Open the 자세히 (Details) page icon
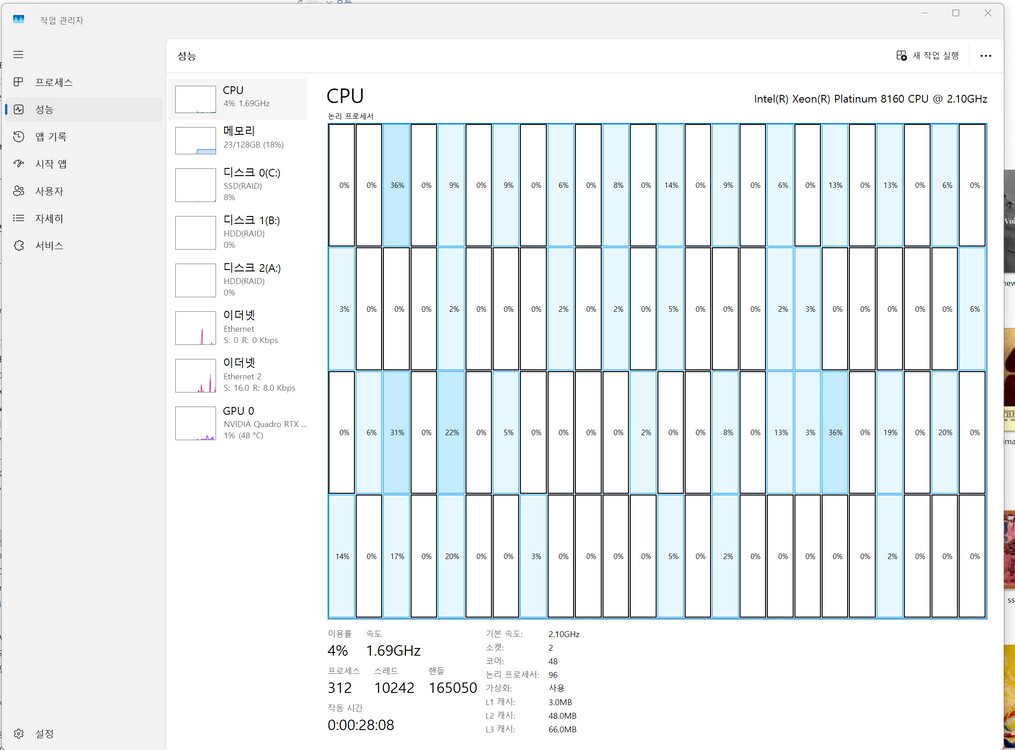The image size is (1015, 750). pos(18,218)
